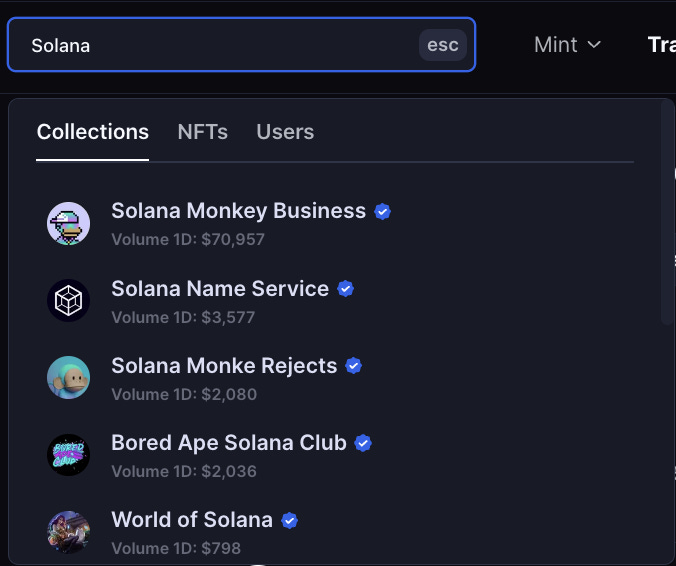Screen dimensions: 676x566
Task: Click verified badge beside Solana Monke Rejects
Action: 354,366
